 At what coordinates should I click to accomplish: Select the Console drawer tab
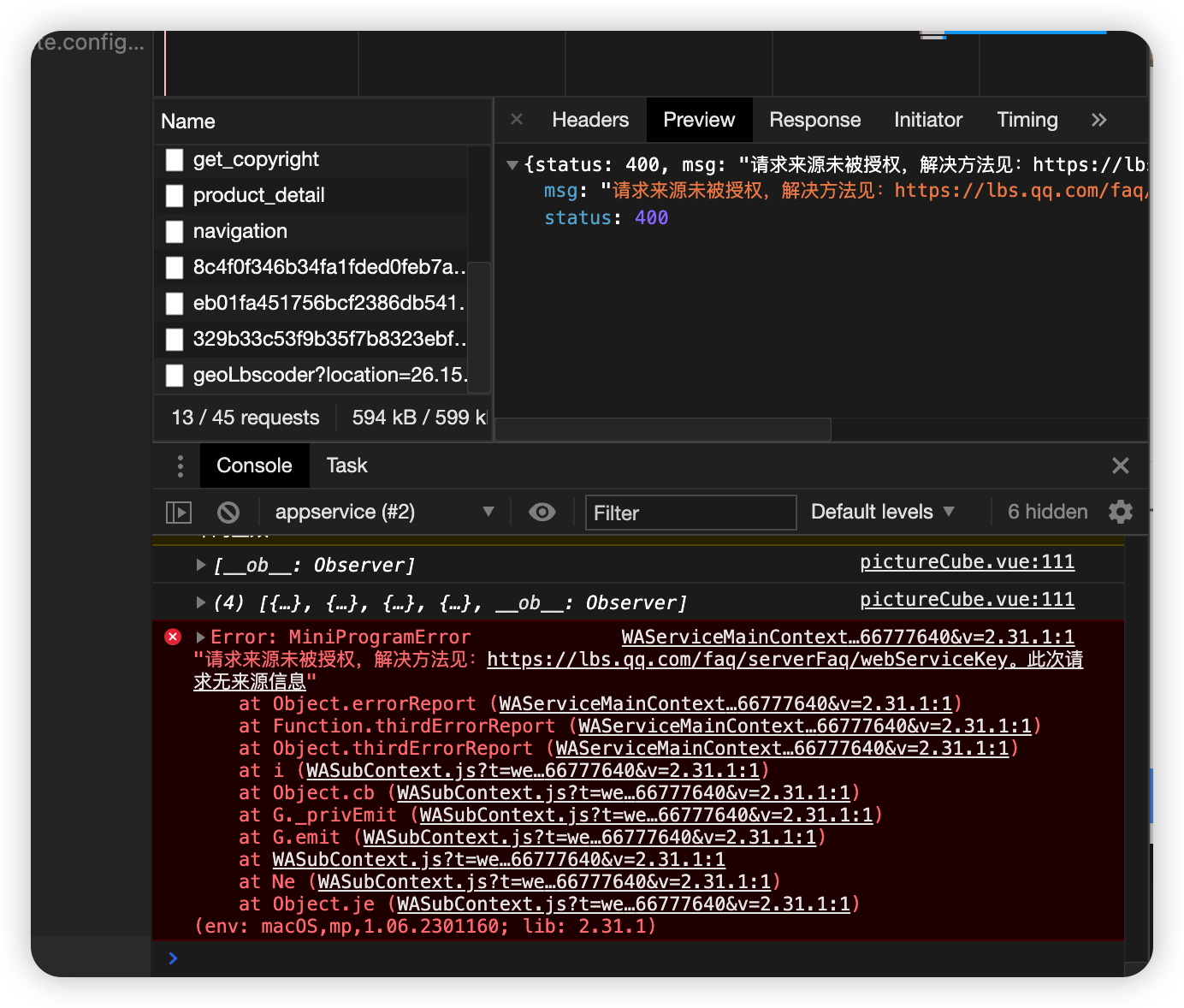254,465
